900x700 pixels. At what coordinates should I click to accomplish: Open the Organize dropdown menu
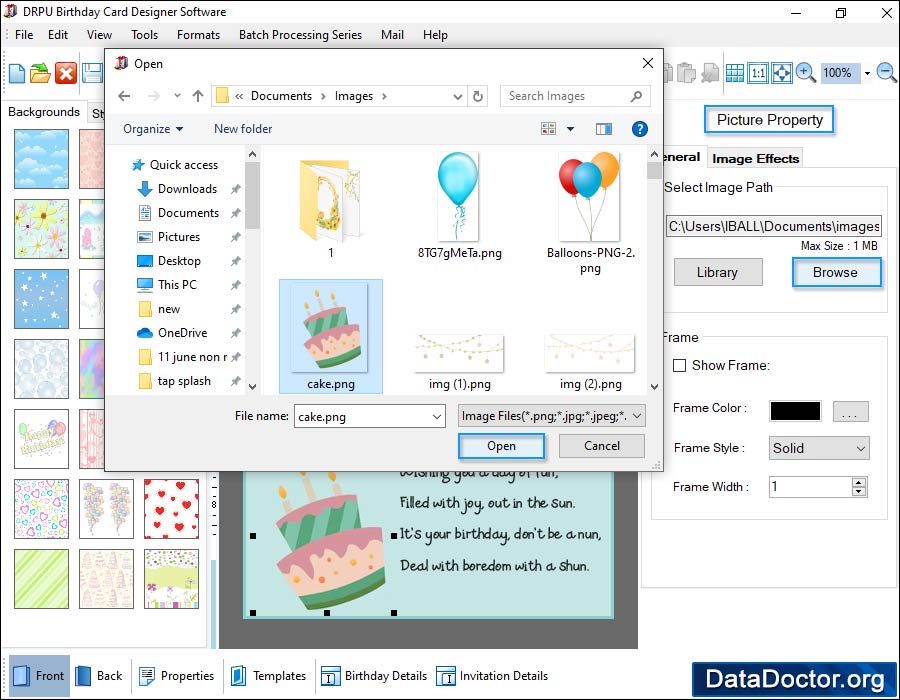[x=153, y=129]
